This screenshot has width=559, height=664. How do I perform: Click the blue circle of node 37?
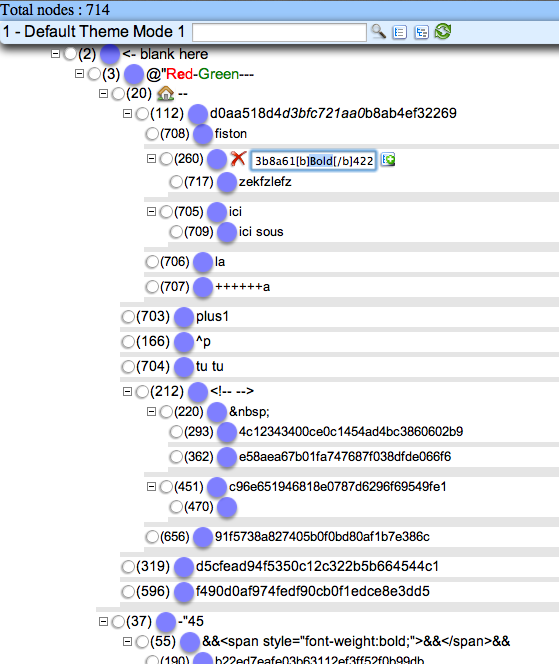coord(166,622)
